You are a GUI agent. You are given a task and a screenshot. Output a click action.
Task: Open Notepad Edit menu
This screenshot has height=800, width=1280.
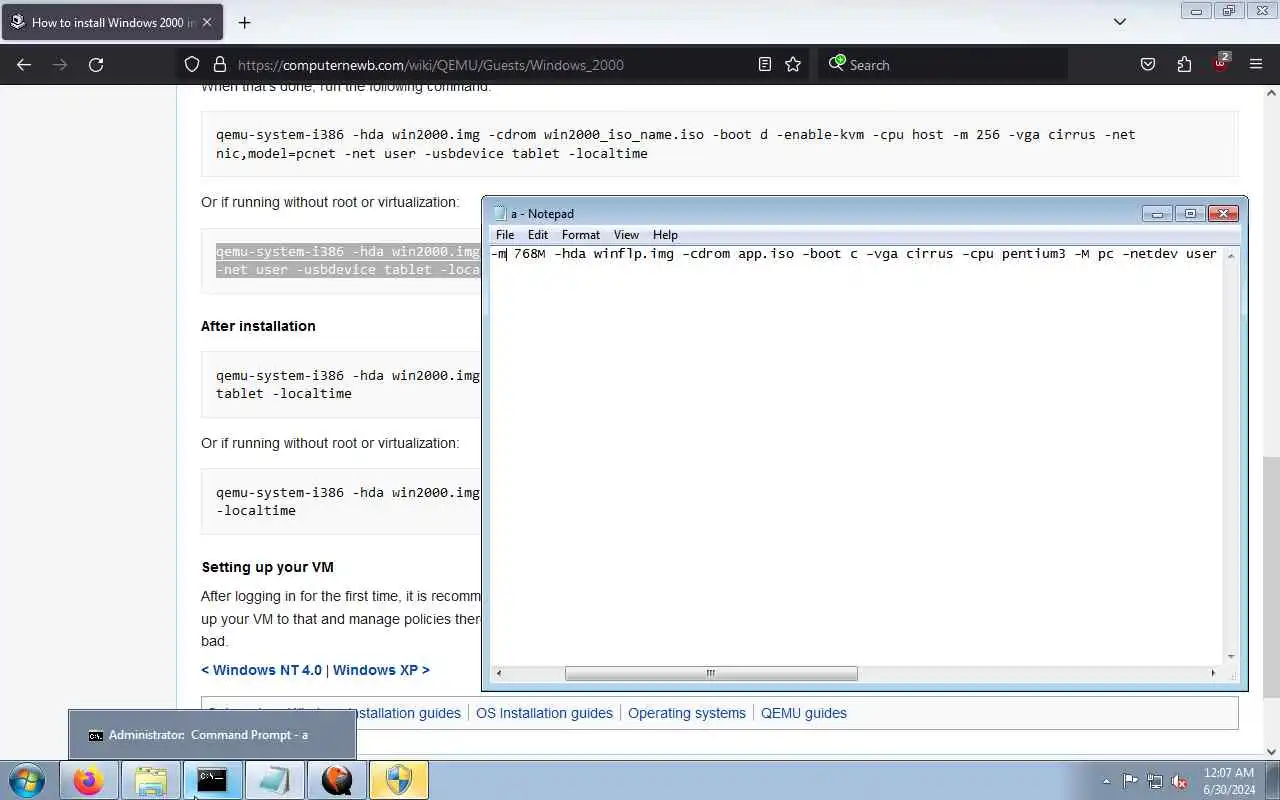click(x=538, y=235)
